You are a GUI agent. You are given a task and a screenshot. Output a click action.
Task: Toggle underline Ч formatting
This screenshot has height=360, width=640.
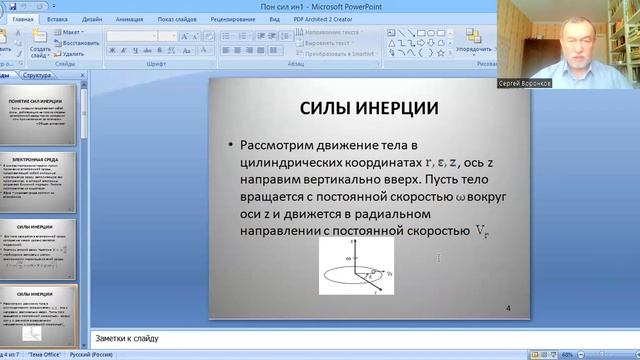(135, 50)
